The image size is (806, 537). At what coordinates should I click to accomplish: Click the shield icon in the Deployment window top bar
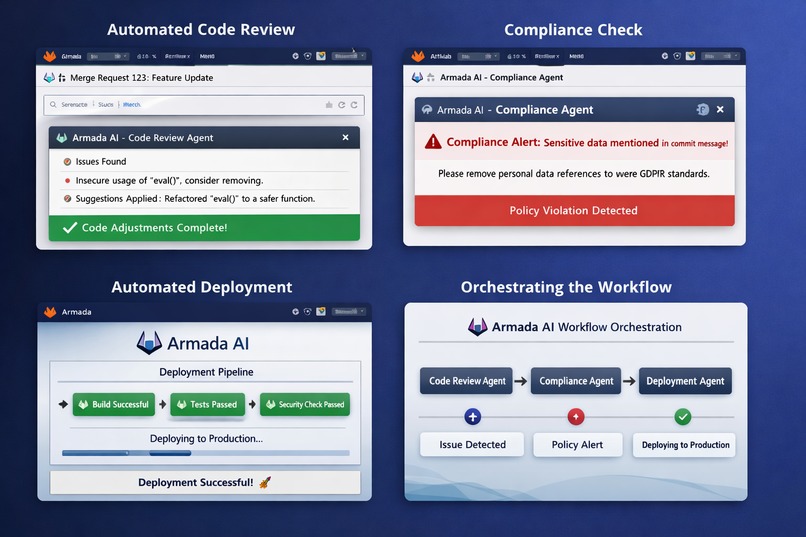point(307,311)
